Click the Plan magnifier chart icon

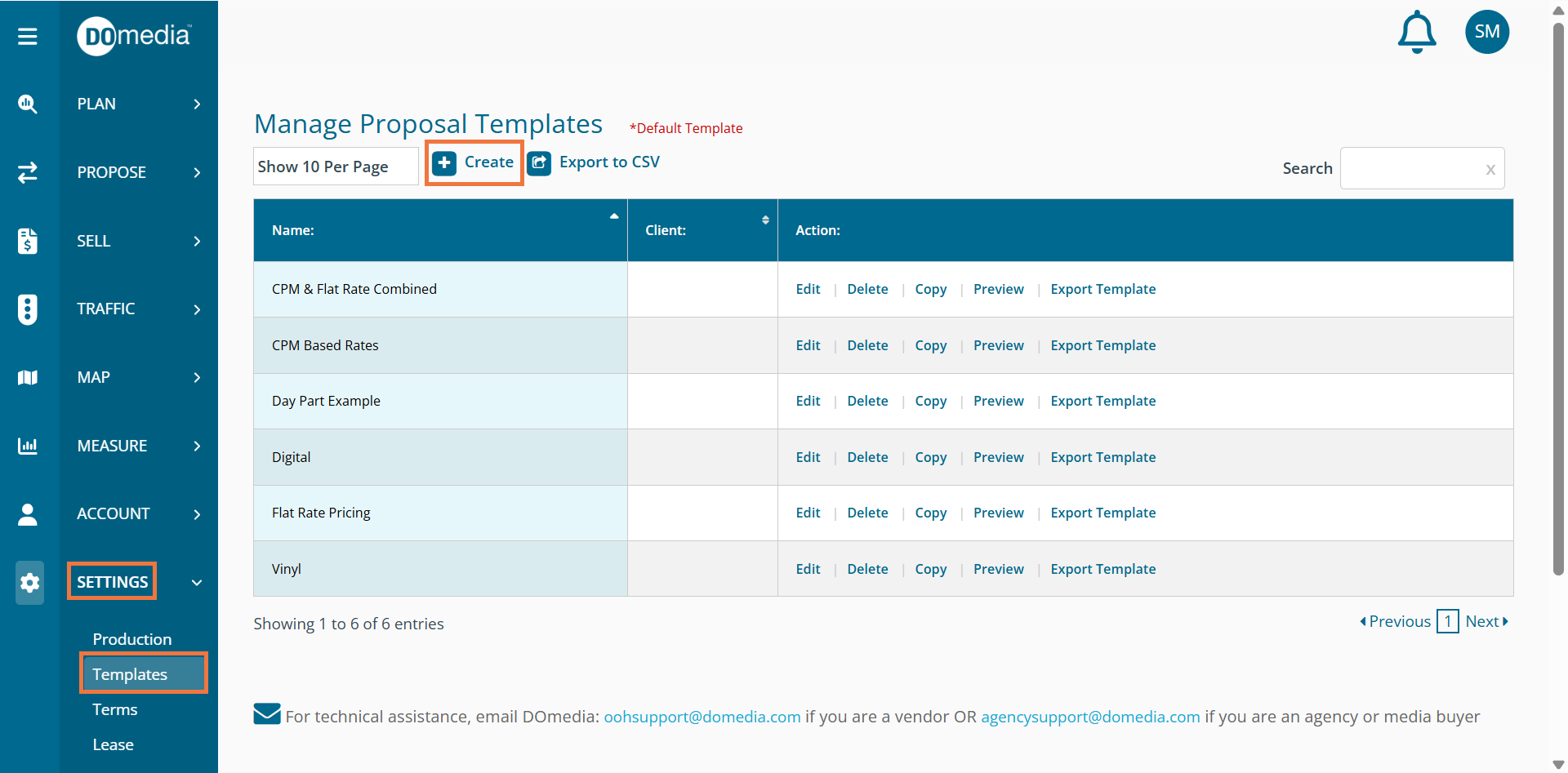pos(28,104)
